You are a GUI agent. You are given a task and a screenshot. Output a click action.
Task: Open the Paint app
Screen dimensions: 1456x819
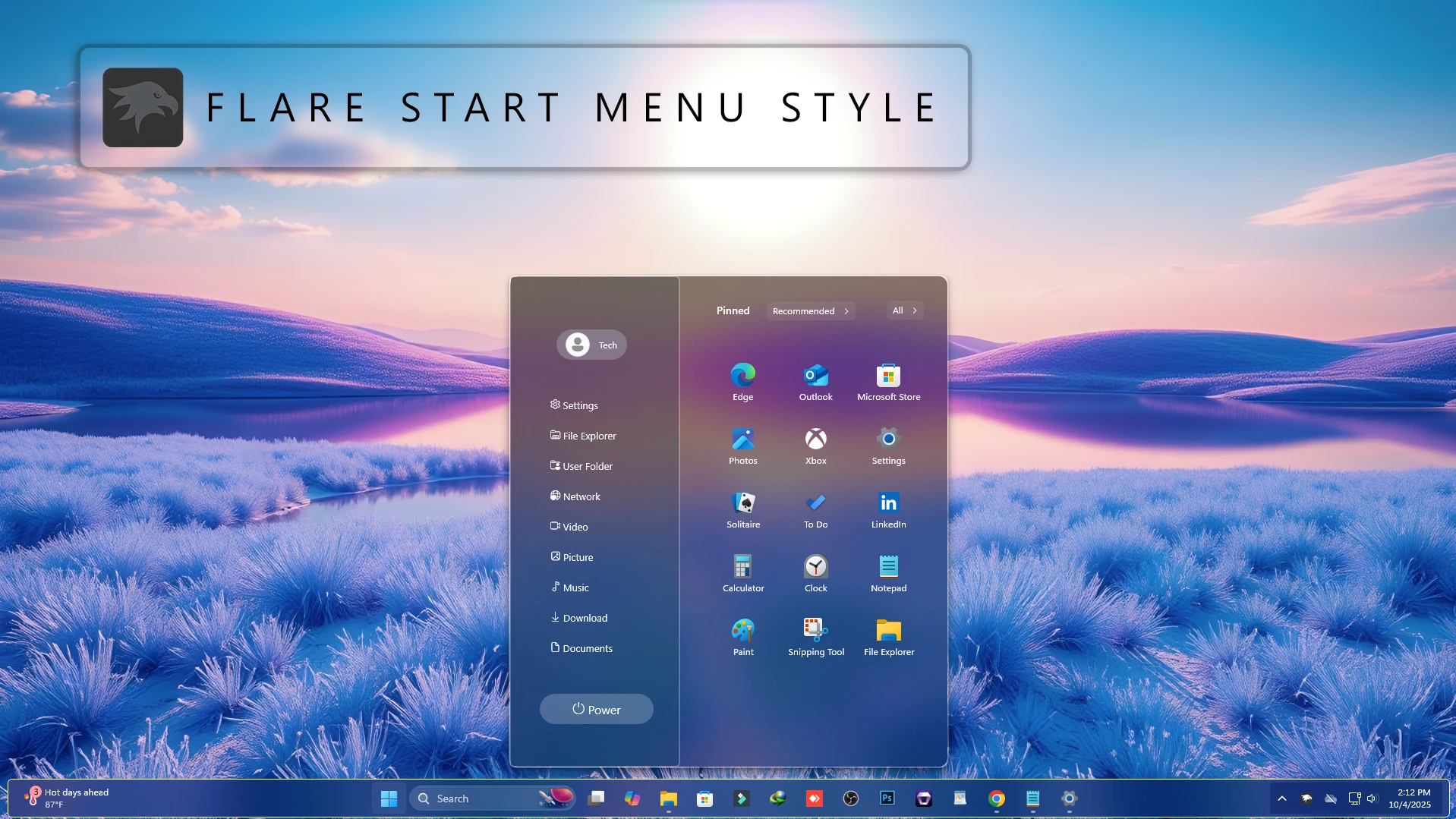pyautogui.click(x=742, y=636)
